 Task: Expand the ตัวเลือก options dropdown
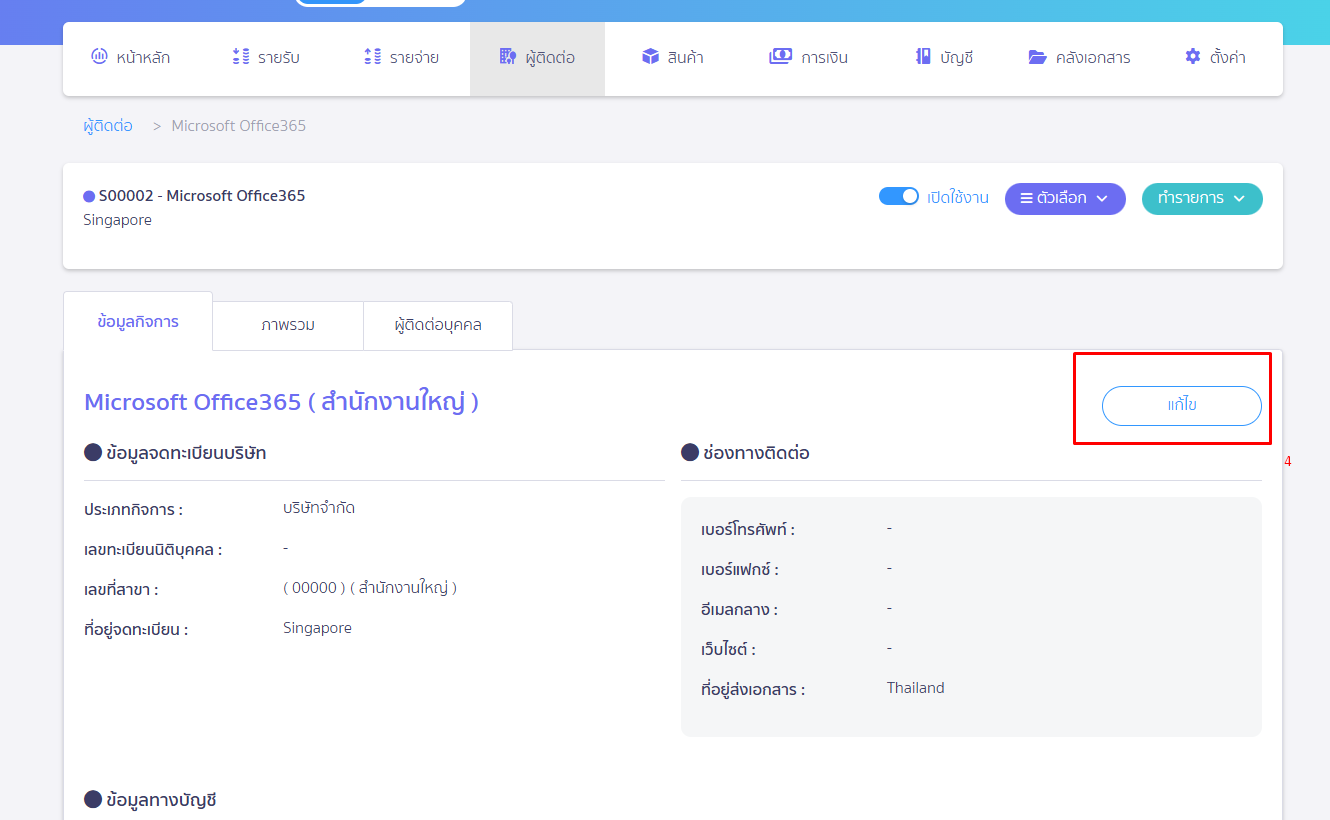point(1065,198)
